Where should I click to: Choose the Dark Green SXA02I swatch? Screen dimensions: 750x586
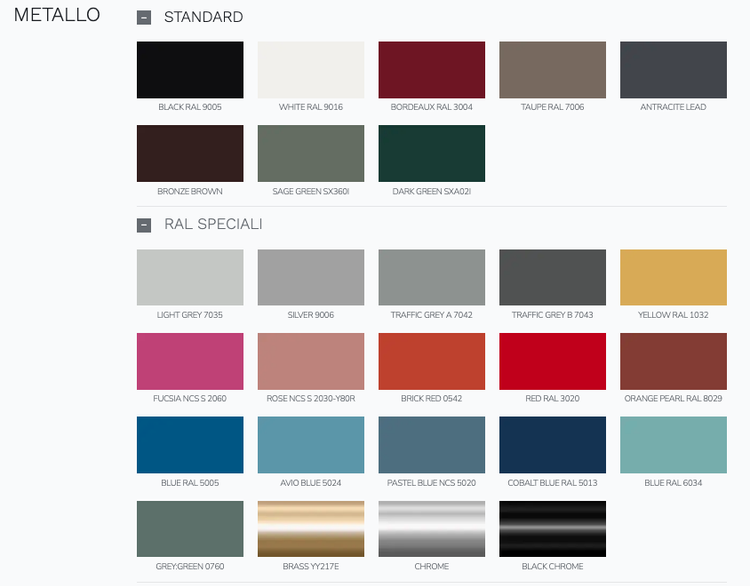(x=431, y=154)
